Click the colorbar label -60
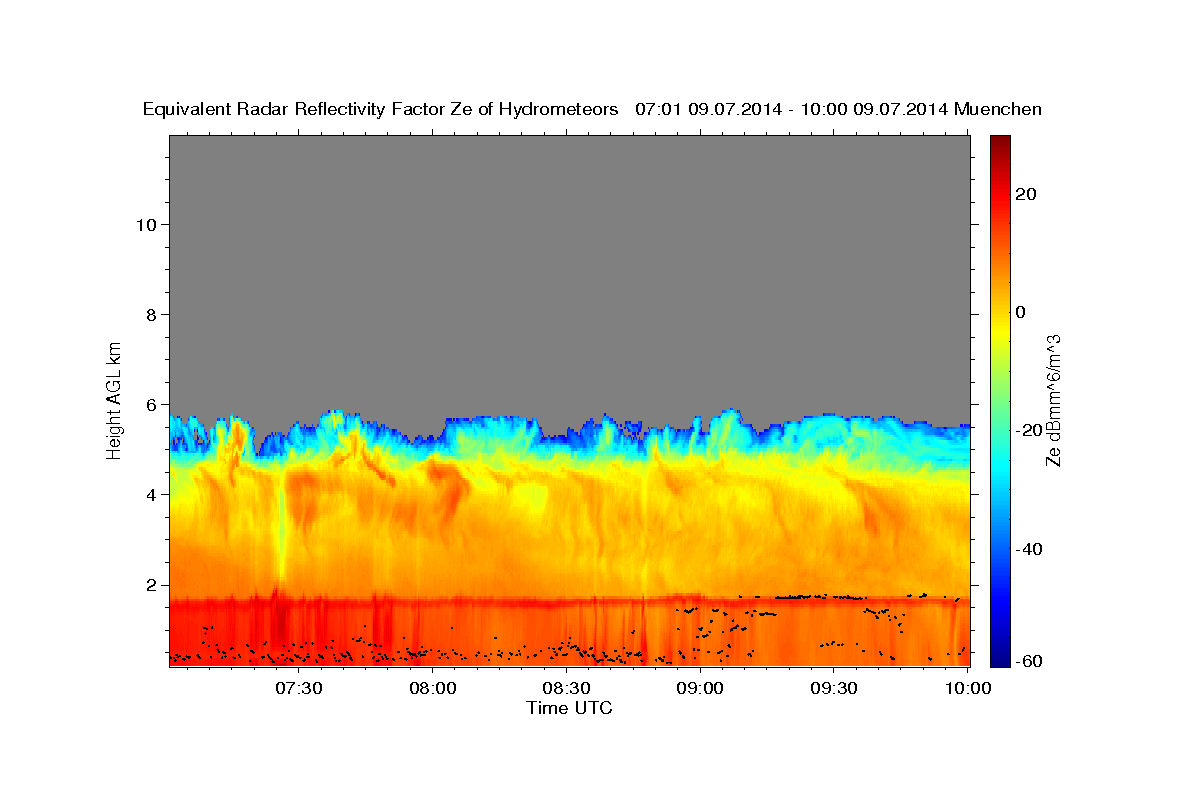Image resolution: width=1200 pixels, height=800 pixels. [1031, 661]
